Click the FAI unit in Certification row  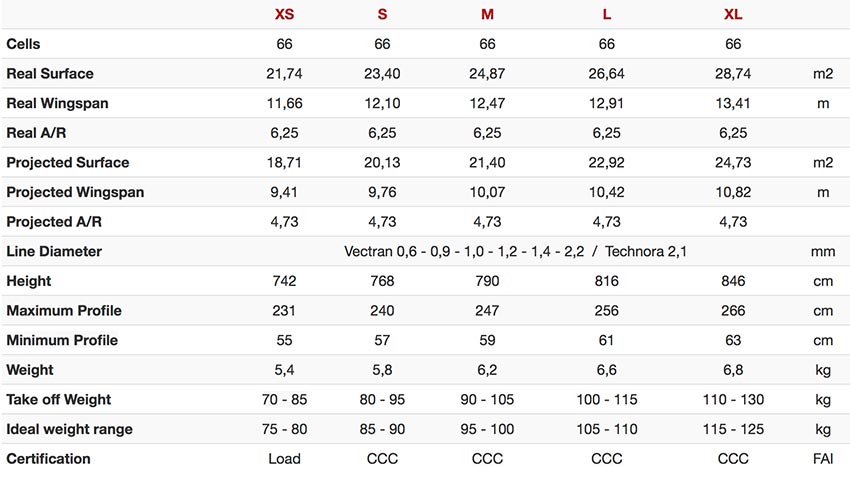[823, 459]
